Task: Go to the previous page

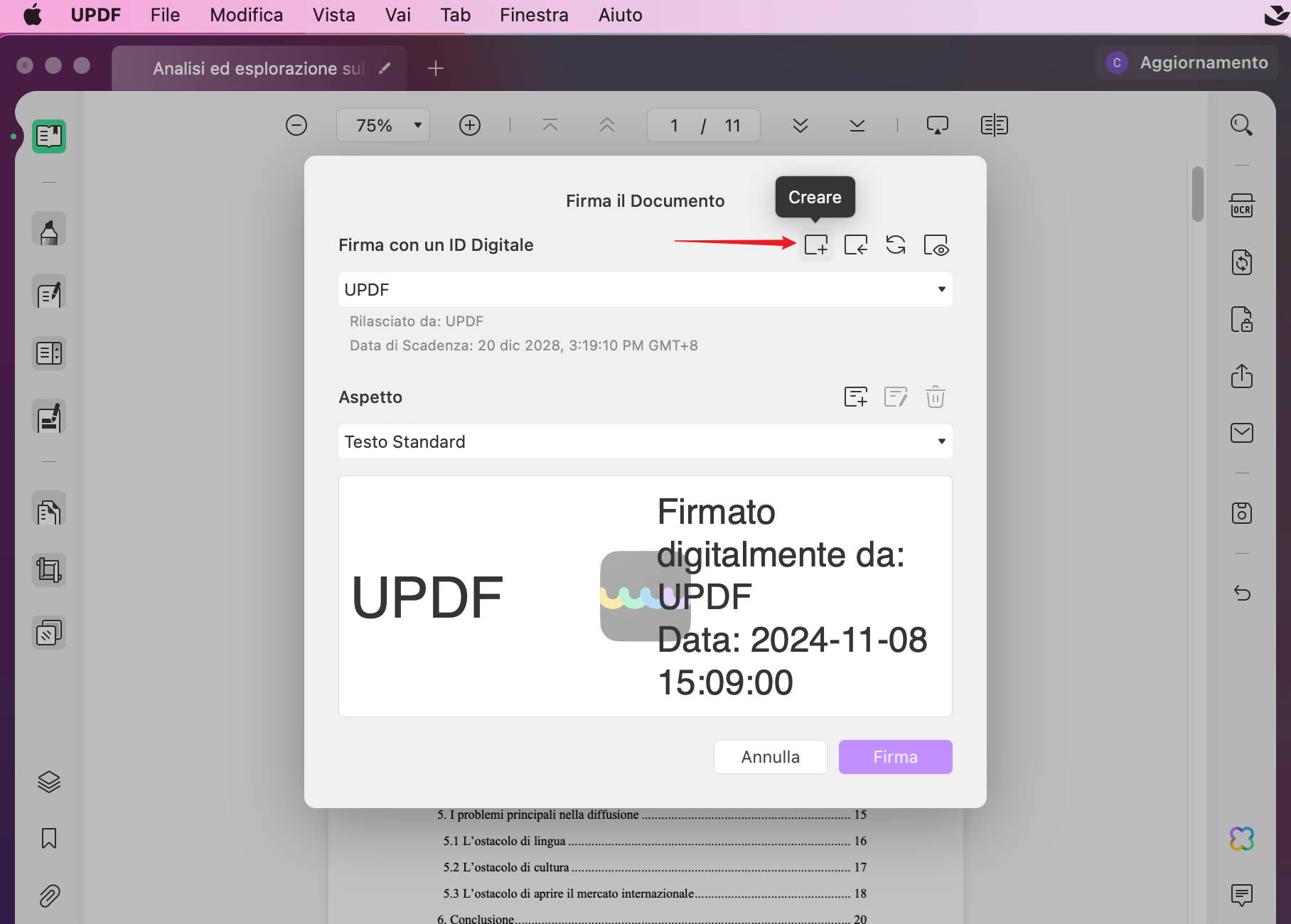Action: click(607, 126)
